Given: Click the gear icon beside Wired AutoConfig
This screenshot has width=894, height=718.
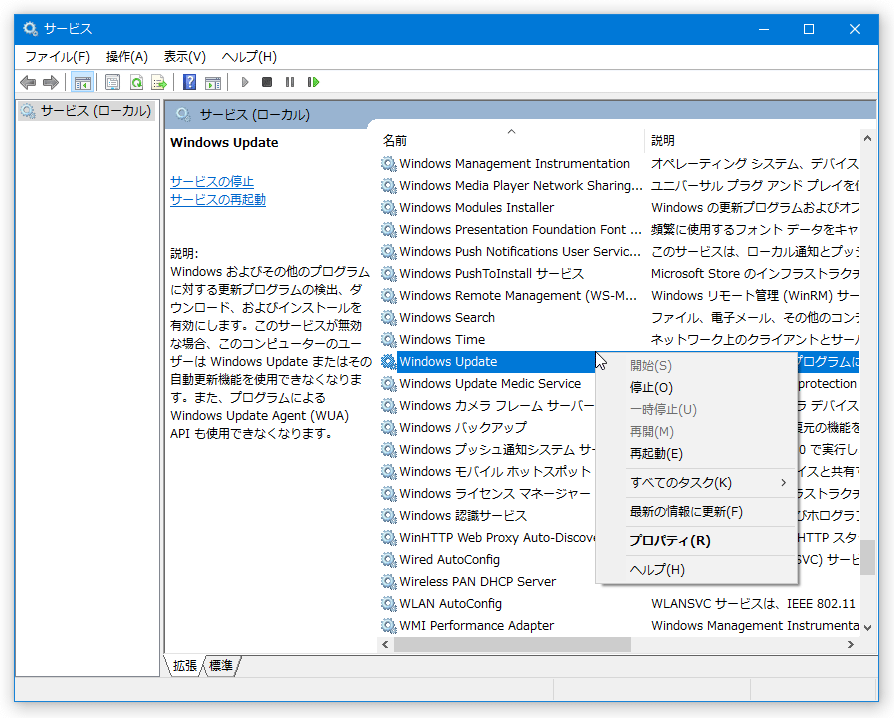Looking at the screenshot, I should click(389, 560).
